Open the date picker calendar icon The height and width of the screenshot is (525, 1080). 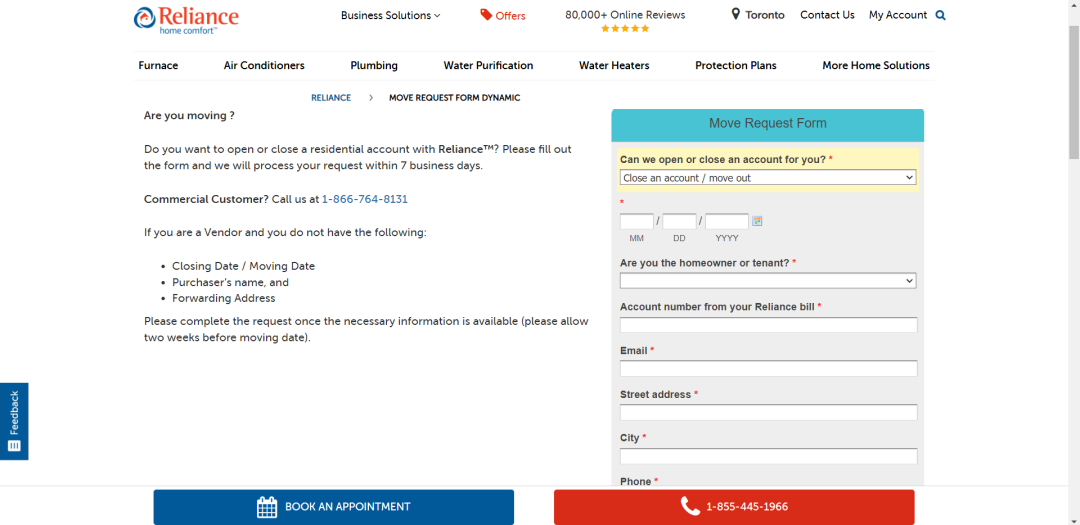pos(757,221)
